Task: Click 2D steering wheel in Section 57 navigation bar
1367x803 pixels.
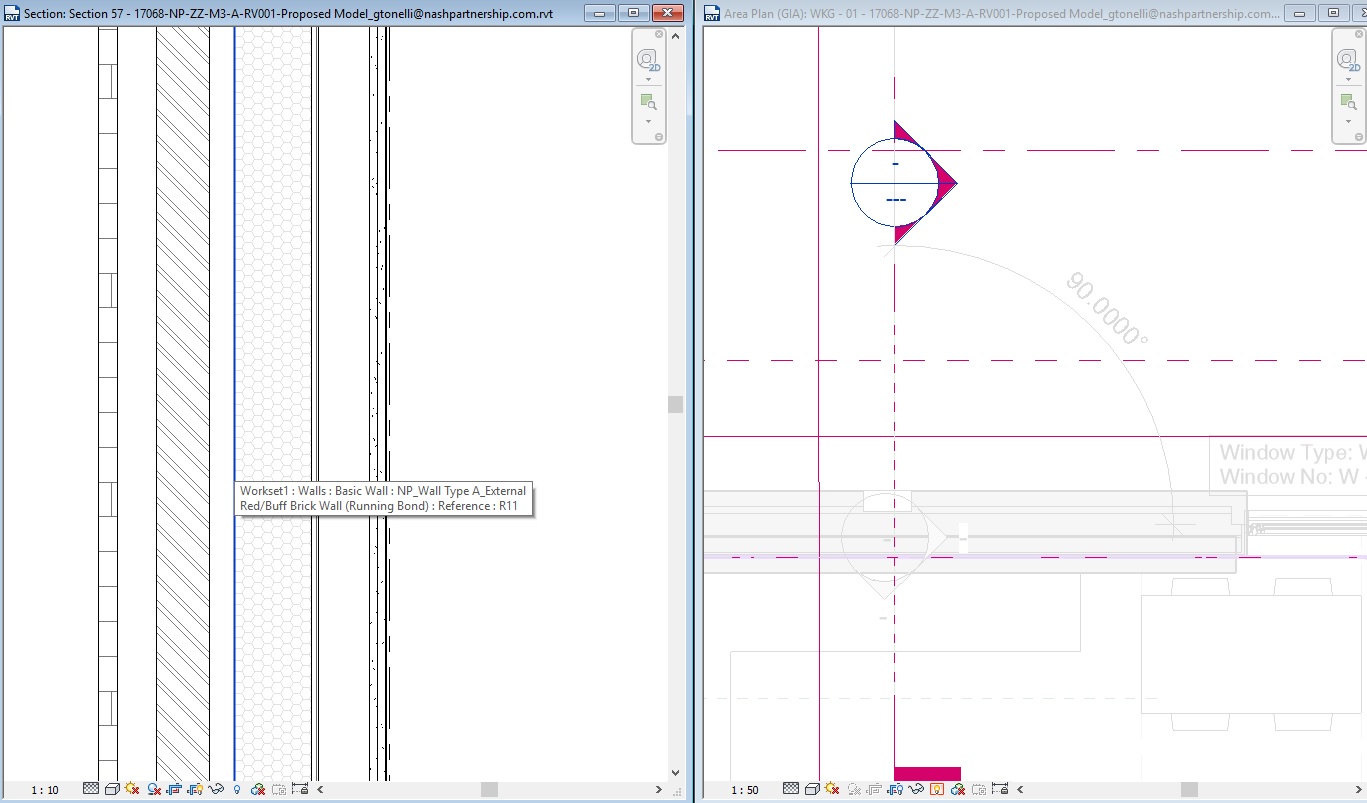Action: click(x=648, y=61)
